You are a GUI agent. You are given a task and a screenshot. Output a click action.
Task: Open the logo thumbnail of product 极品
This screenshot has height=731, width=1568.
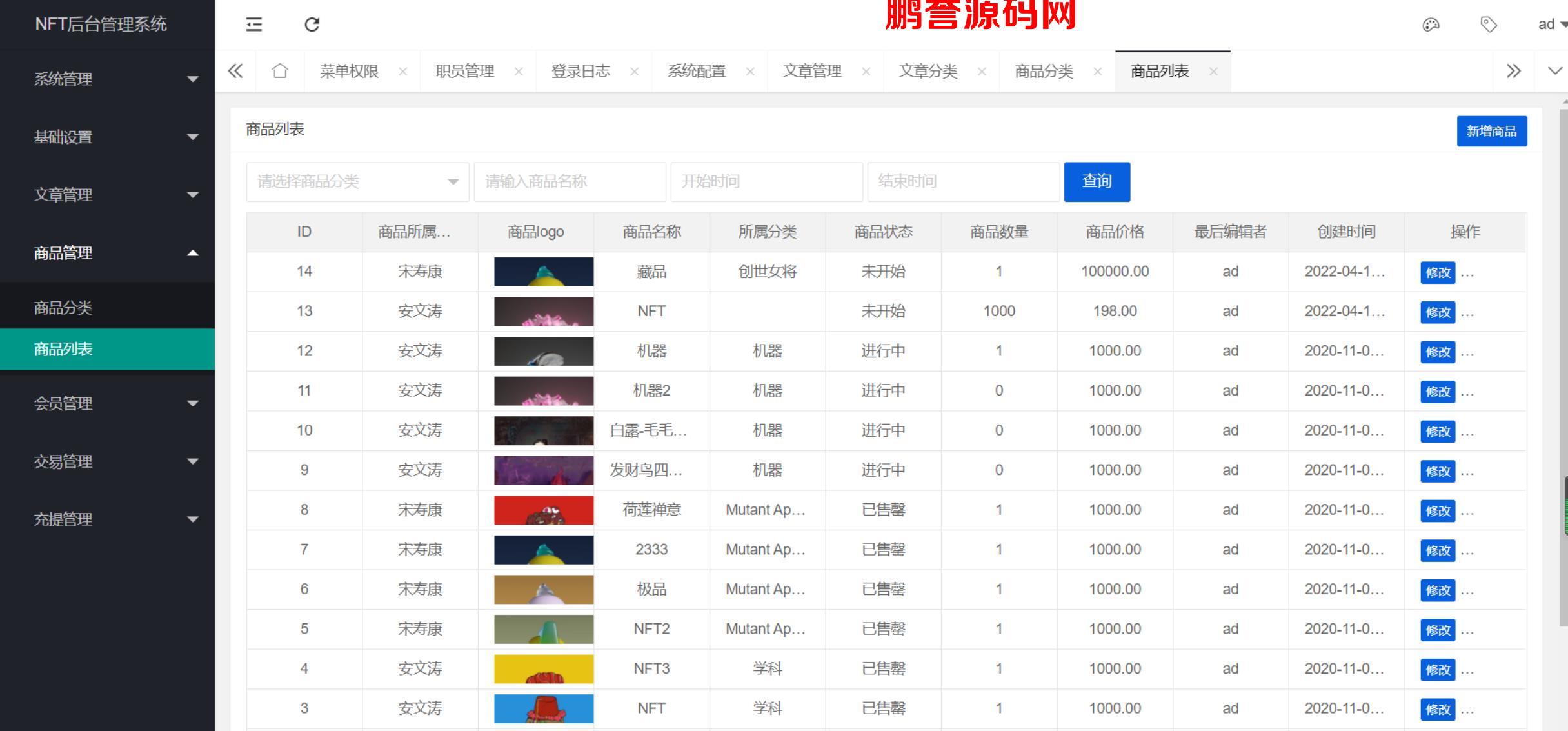pyautogui.click(x=544, y=589)
